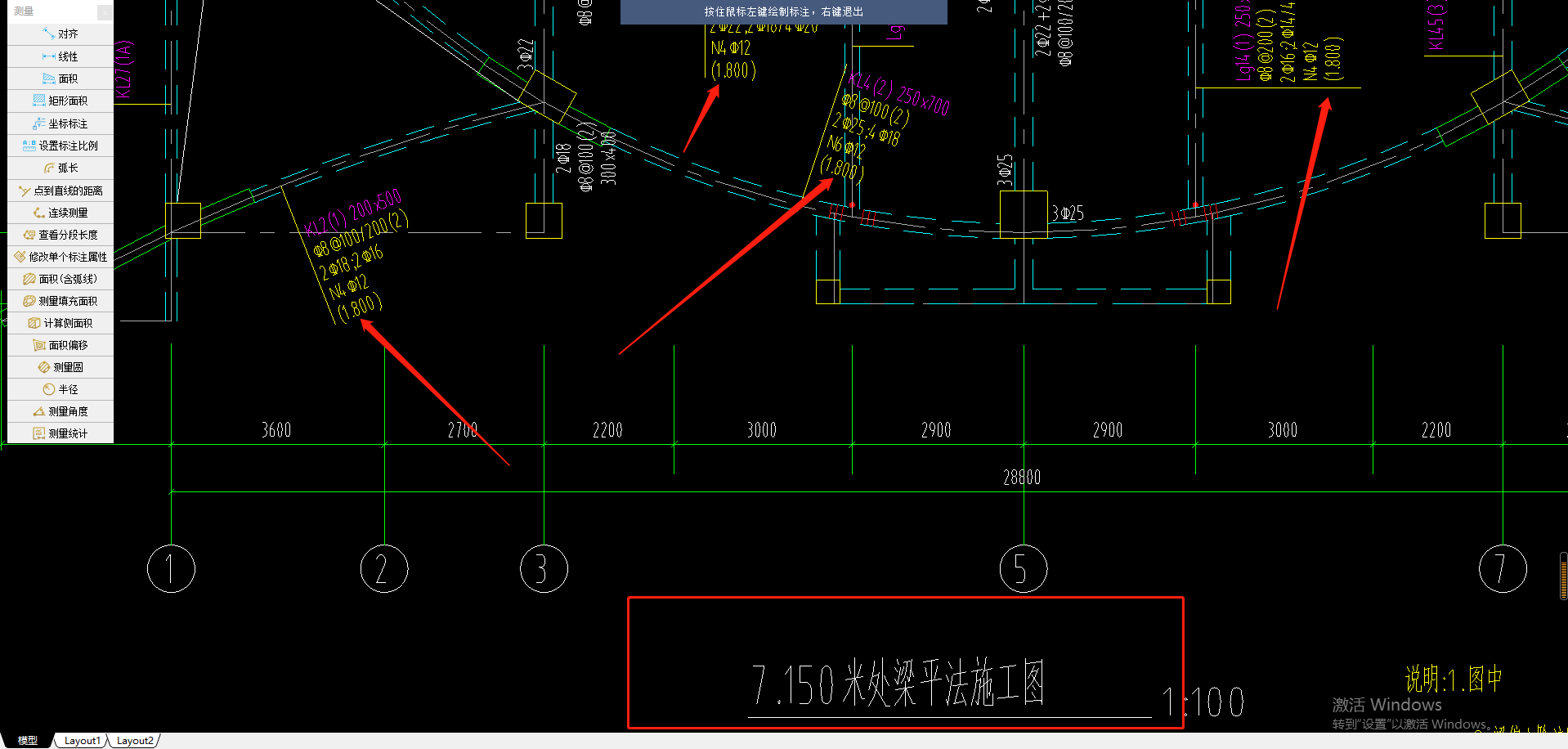Click beam label KL2(1) 200x500
Screen dimensions: 1568x749
tap(353, 211)
